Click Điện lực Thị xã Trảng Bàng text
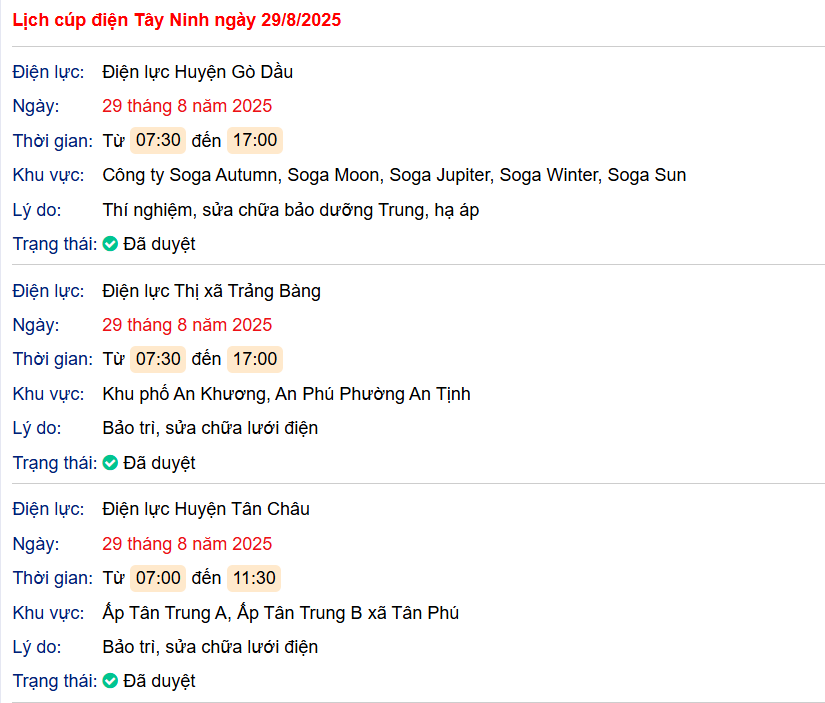This screenshot has width=825, height=703. pyautogui.click(x=212, y=291)
